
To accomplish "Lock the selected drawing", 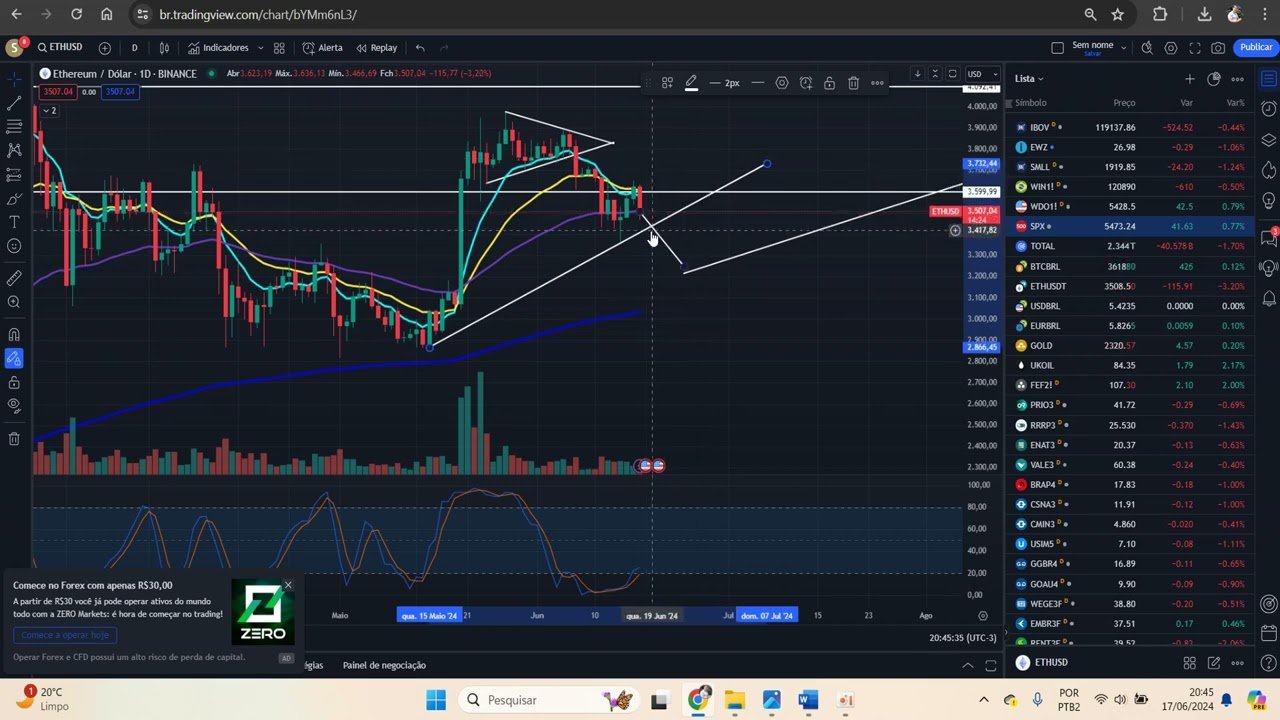I will tap(829, 83).
